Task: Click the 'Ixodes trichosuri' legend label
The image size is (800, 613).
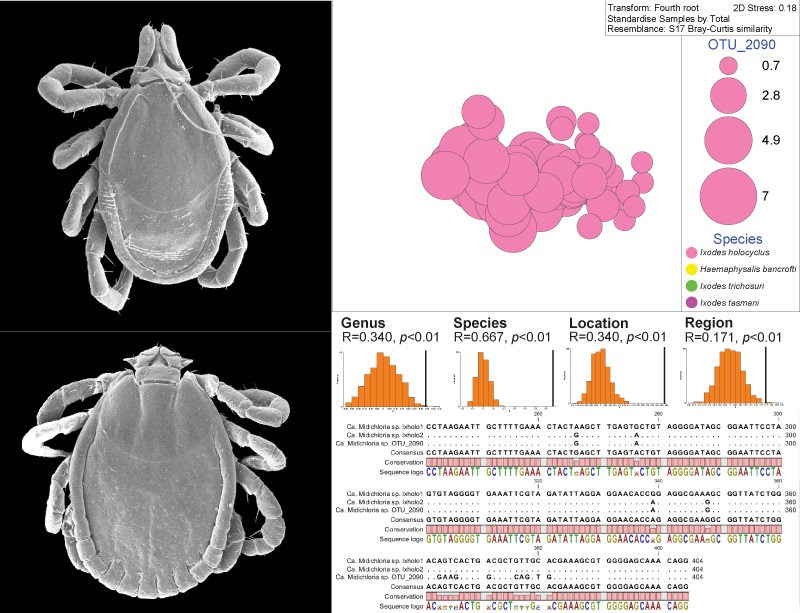Action: (x=732, y=286)
